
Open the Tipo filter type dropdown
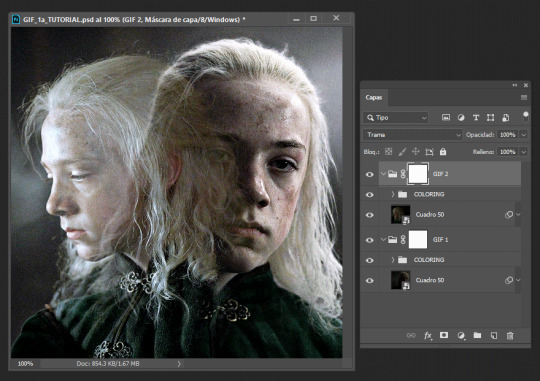[x=395, y=118]
